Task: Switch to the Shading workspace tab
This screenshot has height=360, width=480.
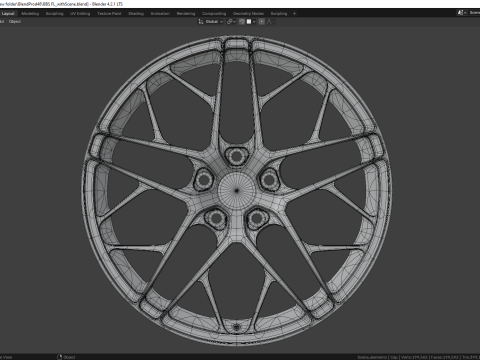Action: tap(136, 14)
